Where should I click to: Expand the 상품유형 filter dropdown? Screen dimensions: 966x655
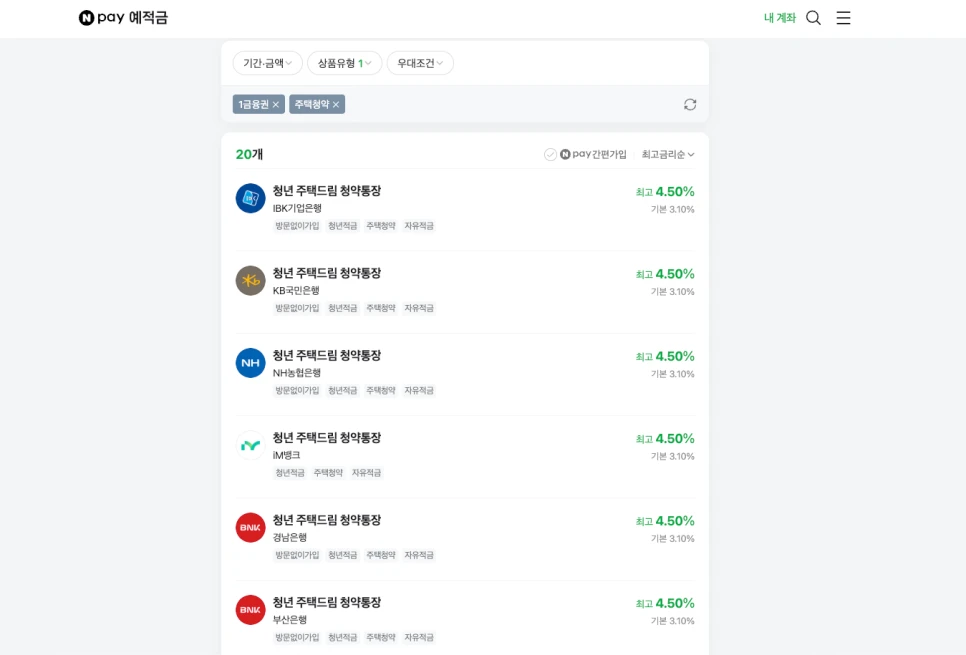click(x=344, y=63)
